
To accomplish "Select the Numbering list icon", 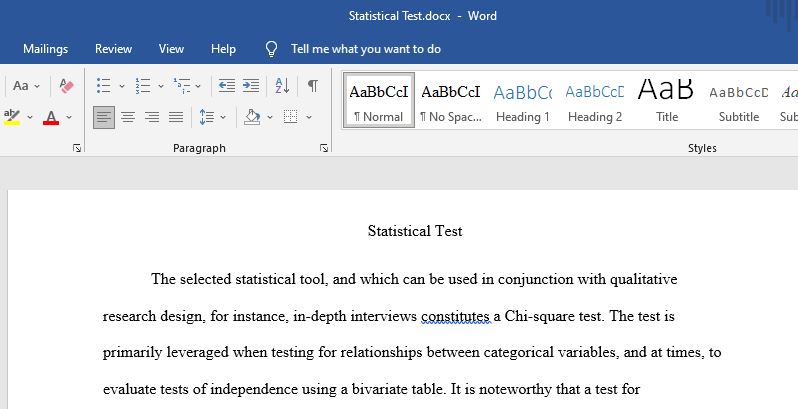I will coord(143,85).
